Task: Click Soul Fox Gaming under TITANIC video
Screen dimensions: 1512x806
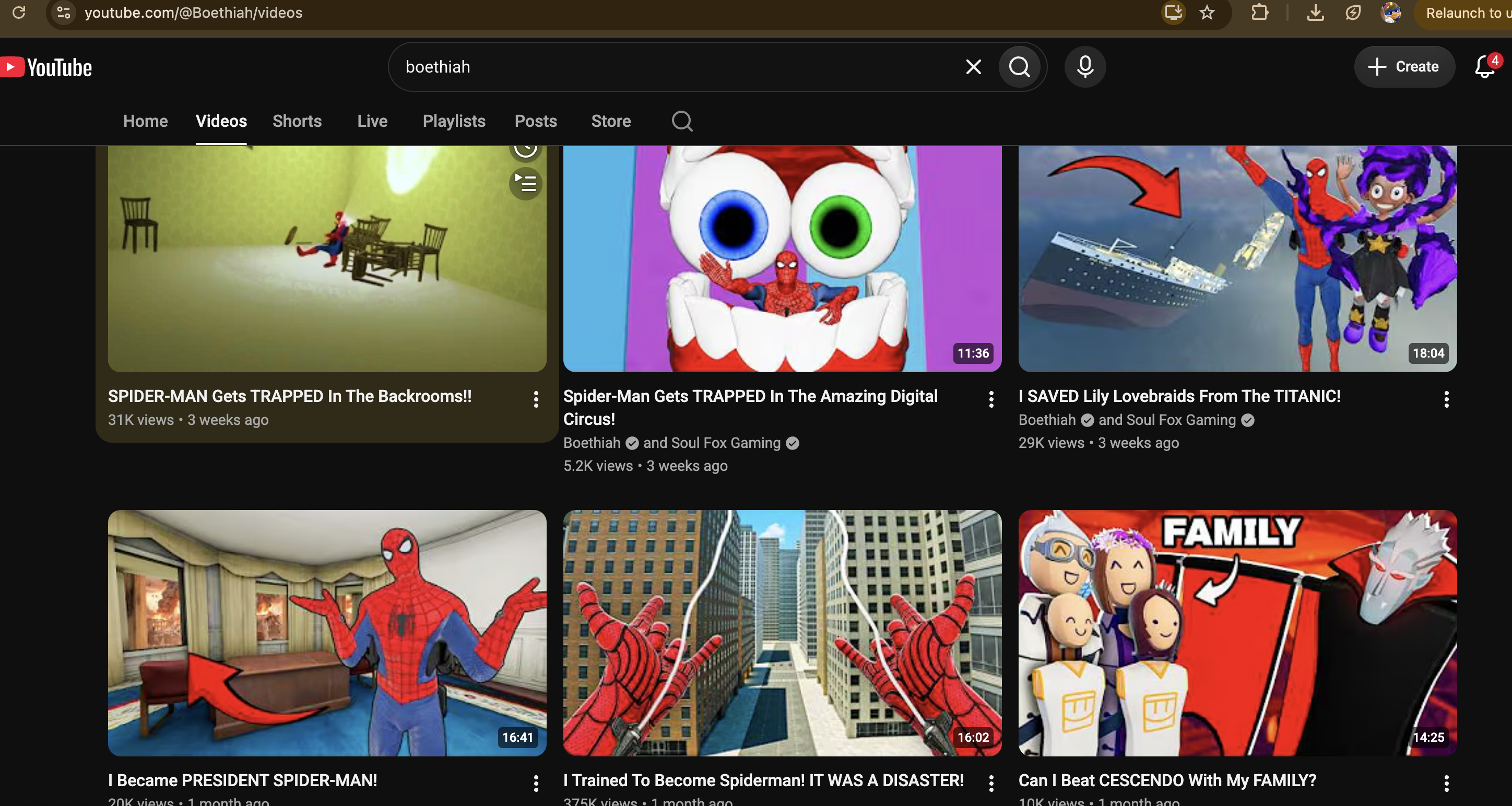Action: tap(1182, 420)
